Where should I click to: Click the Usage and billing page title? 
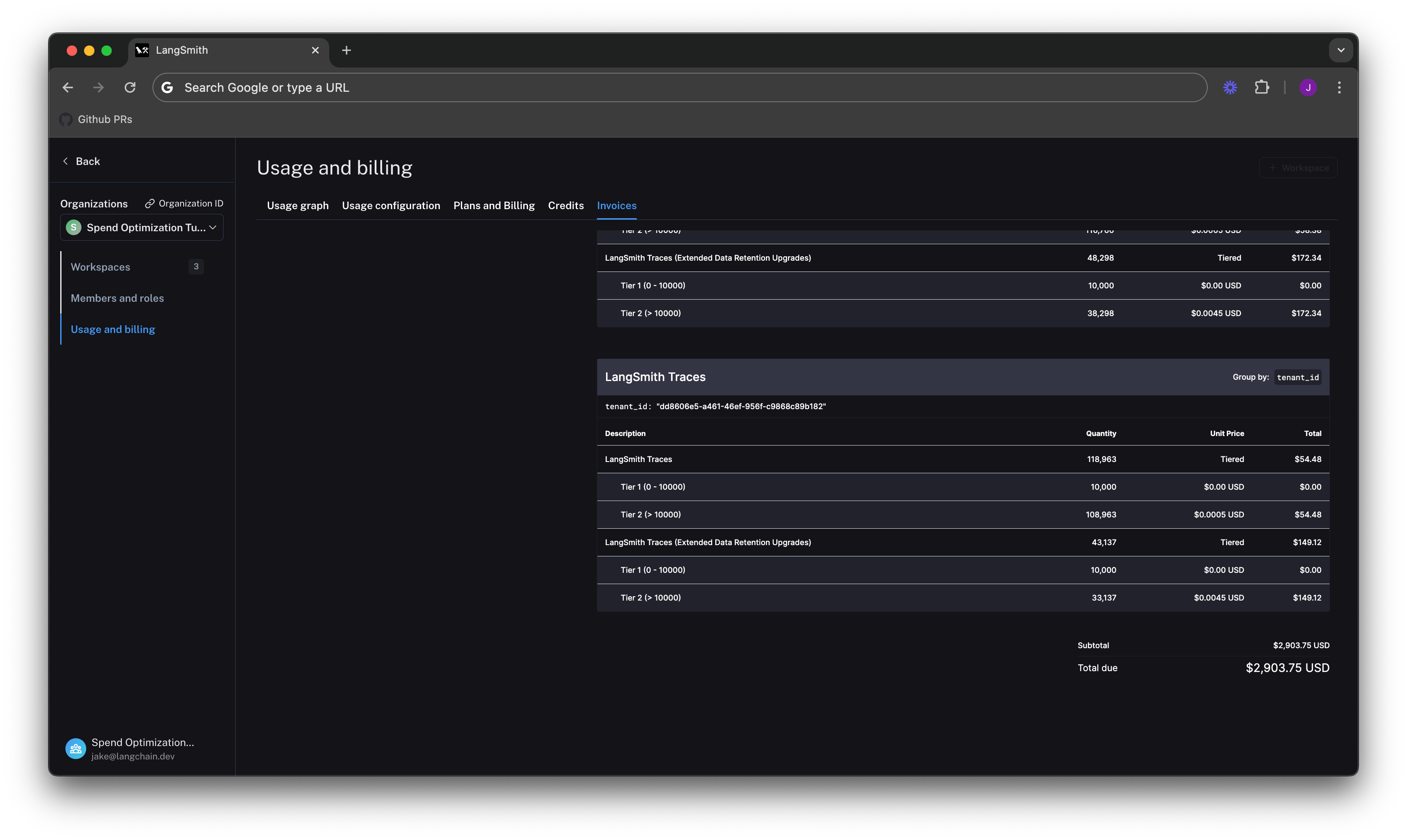point(334,168)
